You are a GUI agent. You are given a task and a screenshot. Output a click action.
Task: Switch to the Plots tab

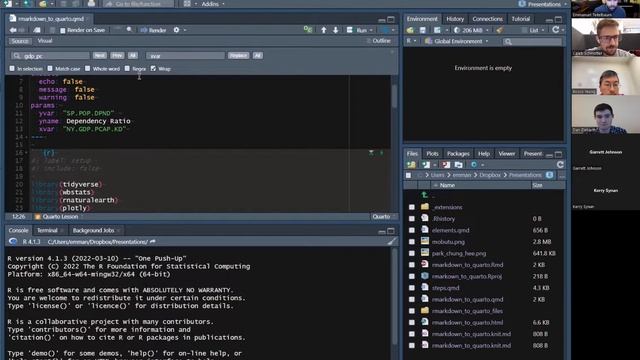point(432,153)
